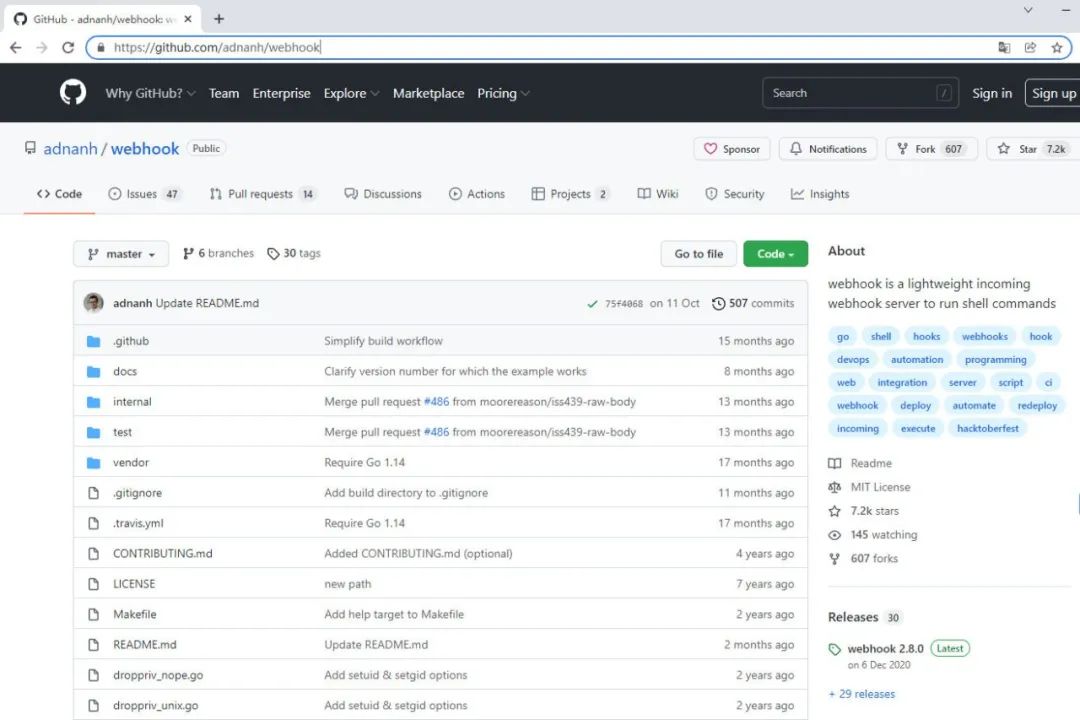Screen dimensions: 1080x720
Task: Open the 6 branches link
Action: click(218, 254)
